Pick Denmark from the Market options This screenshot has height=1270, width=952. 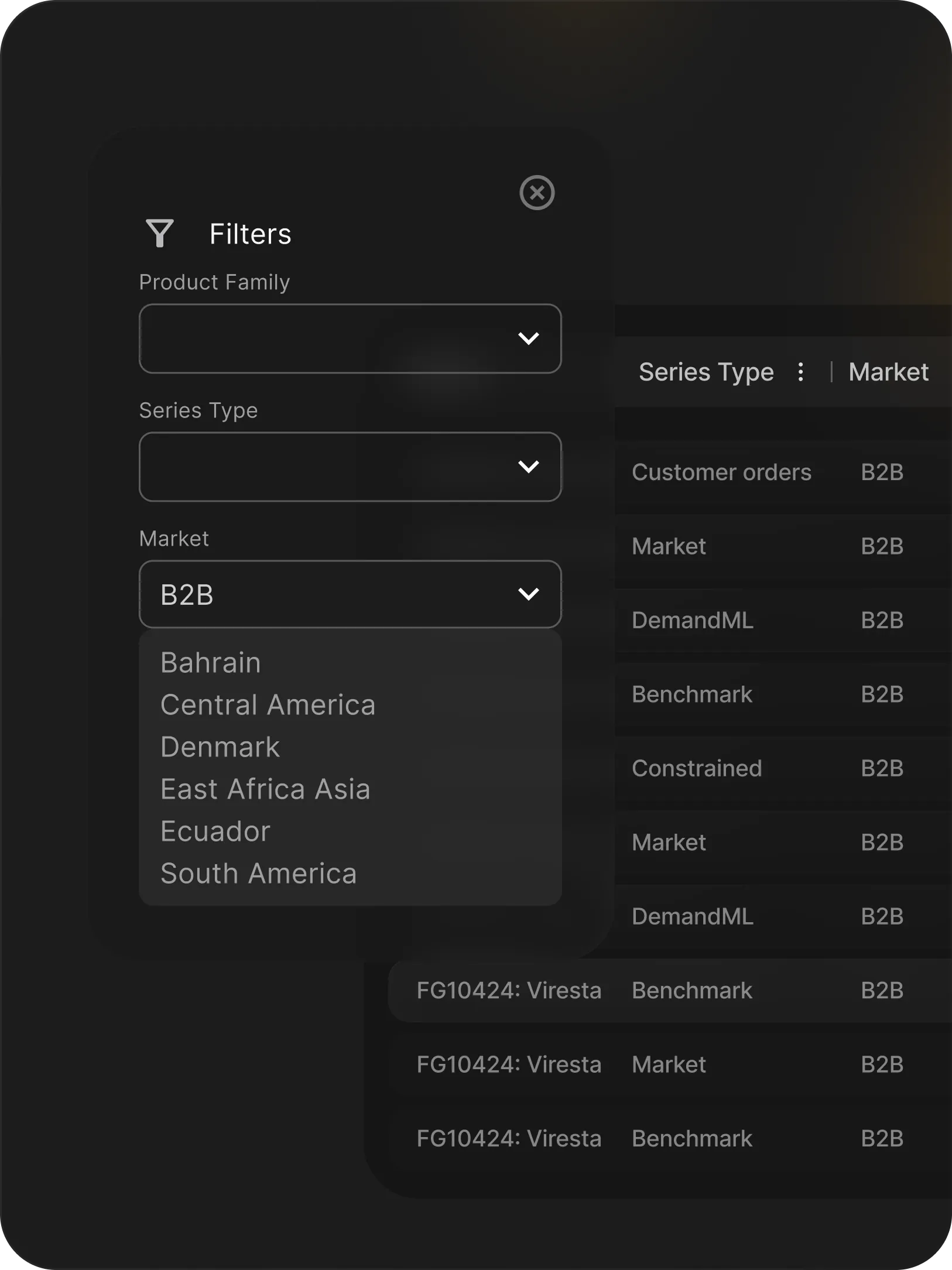pos(220,747)
